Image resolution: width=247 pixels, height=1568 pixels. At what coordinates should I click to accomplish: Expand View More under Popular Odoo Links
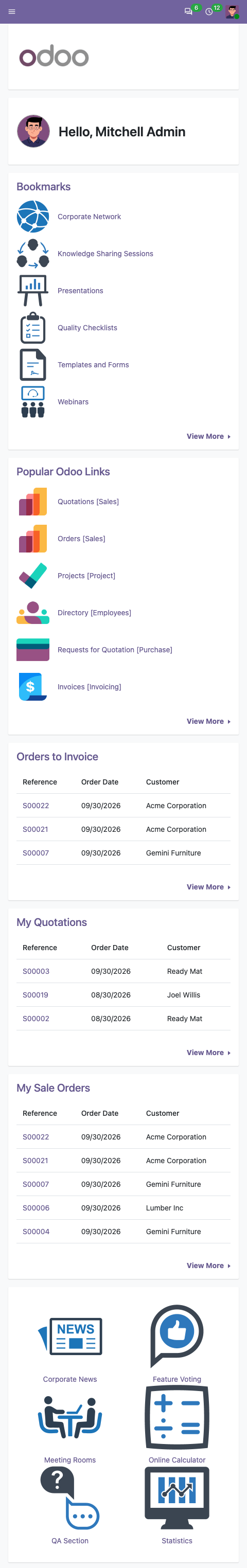(209, 721)
